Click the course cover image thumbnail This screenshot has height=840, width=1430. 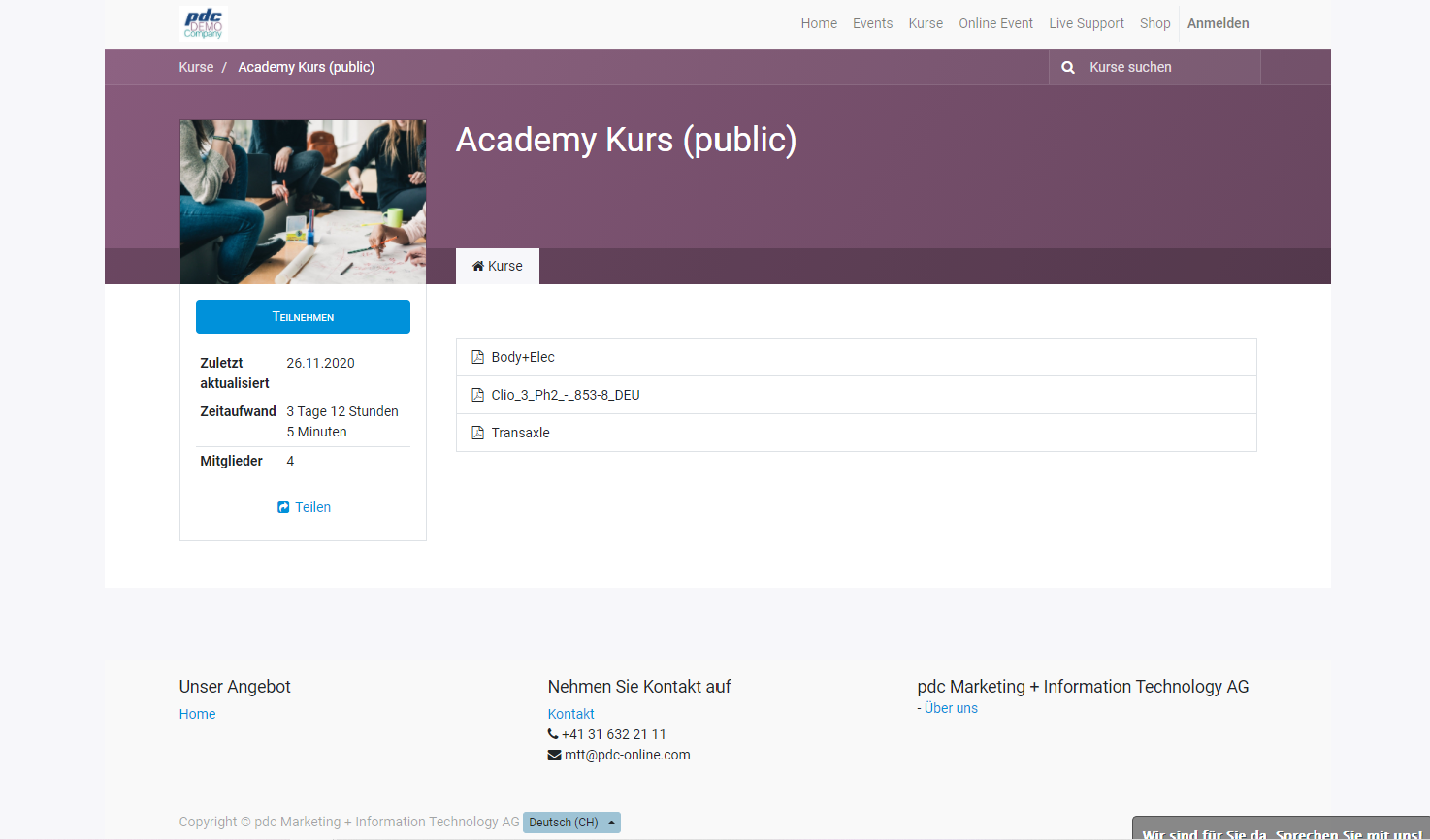(x=303, y=202)
